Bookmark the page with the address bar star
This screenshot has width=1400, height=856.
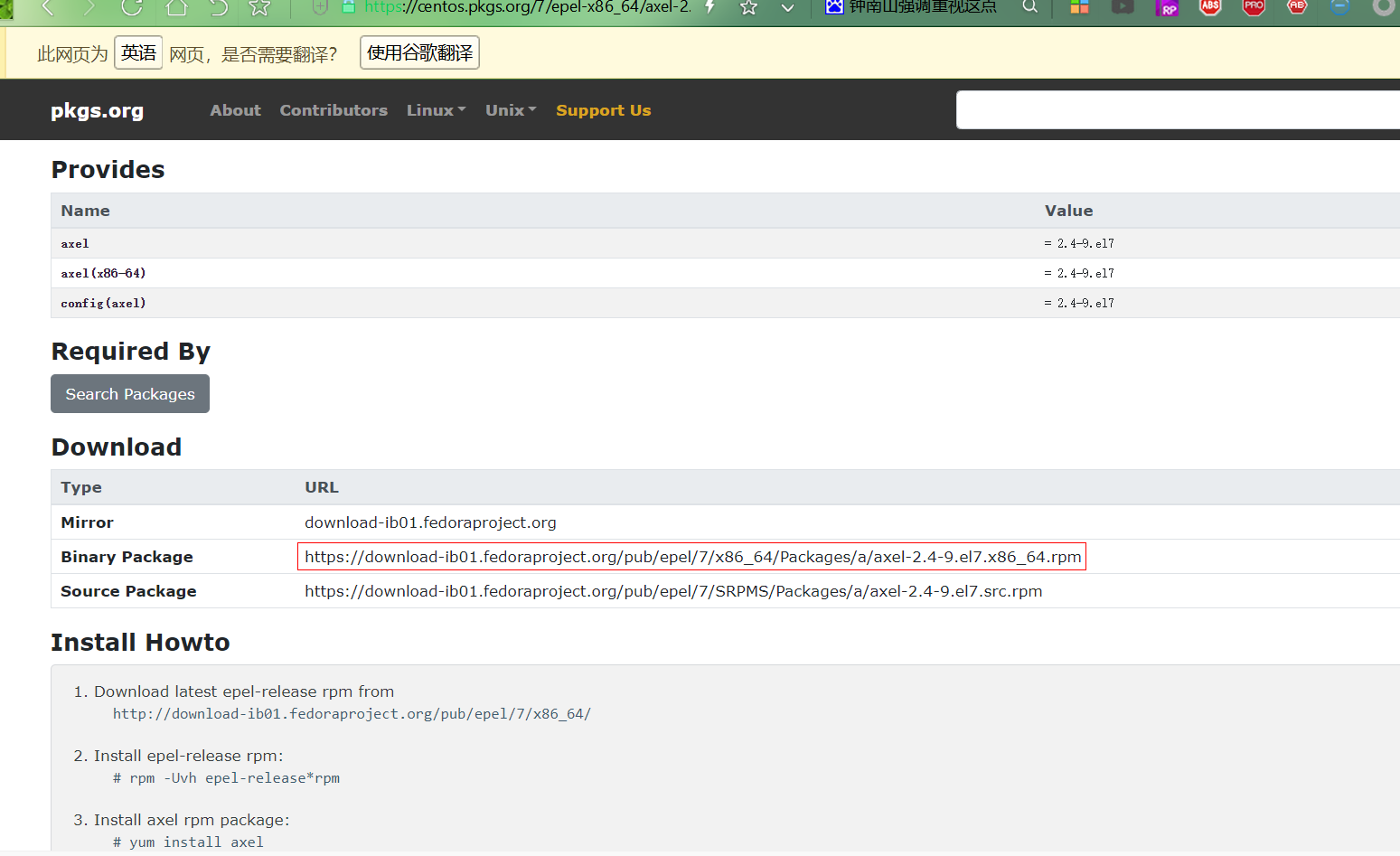coord(748,7)
